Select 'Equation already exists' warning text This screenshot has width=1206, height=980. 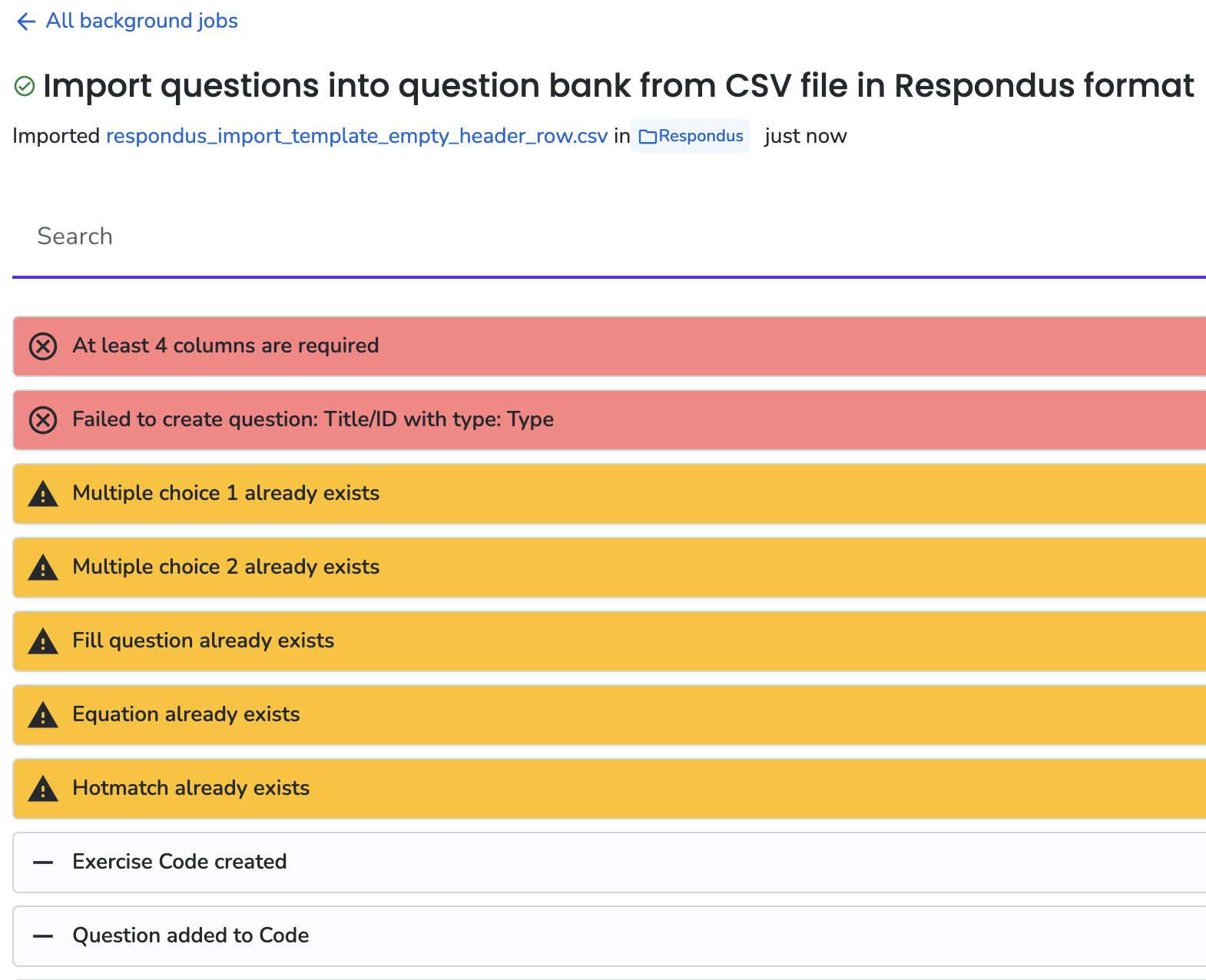pos(186,714)
